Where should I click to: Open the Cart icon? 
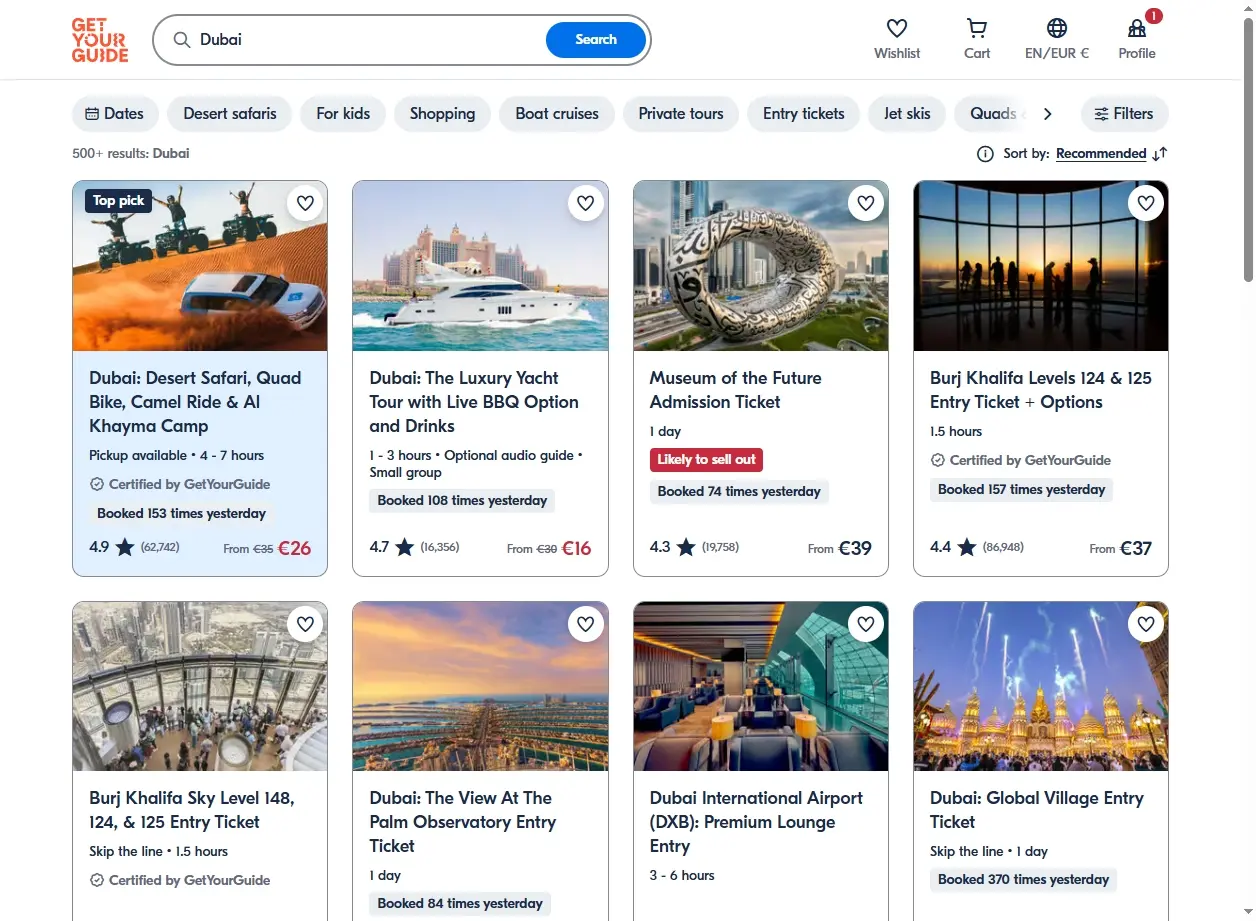click(x=977, y=28)
